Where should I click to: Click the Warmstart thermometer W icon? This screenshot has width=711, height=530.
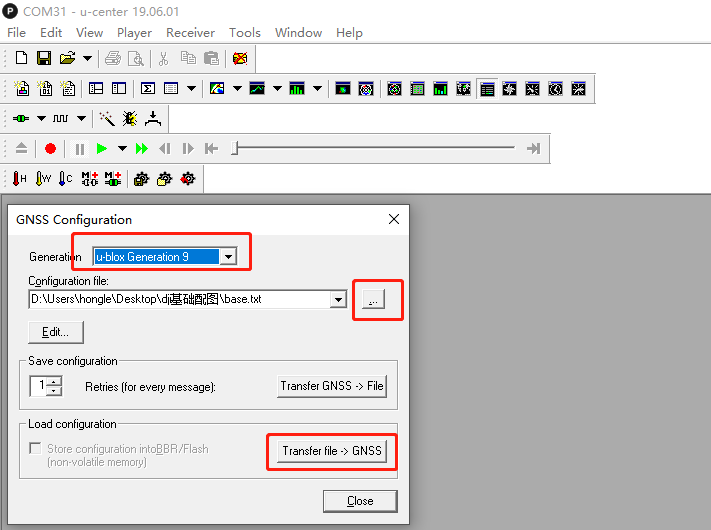click(x=43, y=179)
